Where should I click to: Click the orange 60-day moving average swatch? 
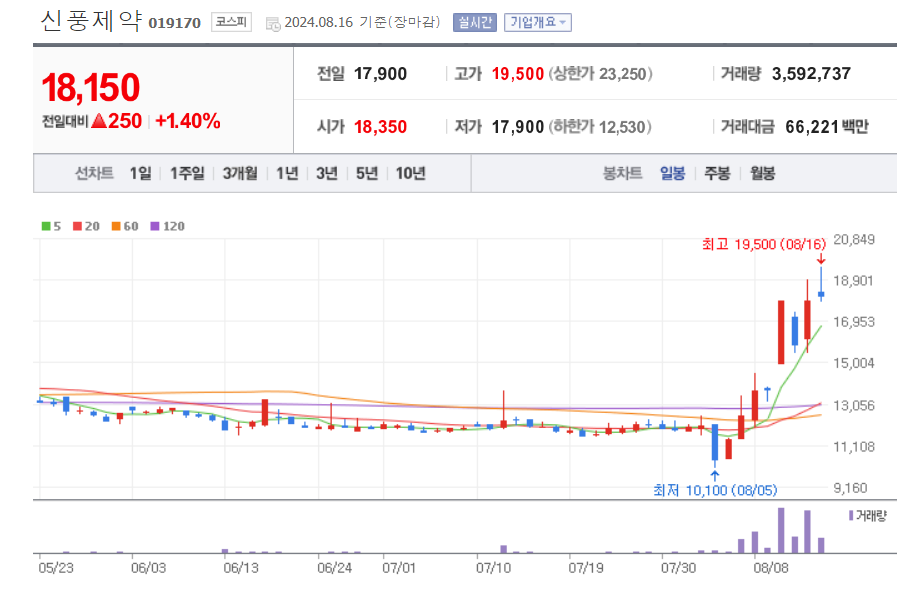point(116,226)
